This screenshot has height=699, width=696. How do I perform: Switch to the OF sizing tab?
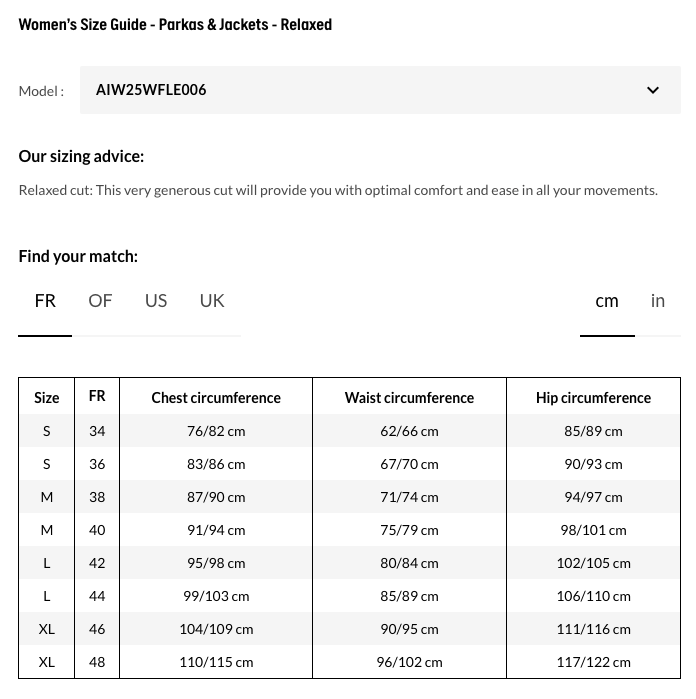pos(100,301)
